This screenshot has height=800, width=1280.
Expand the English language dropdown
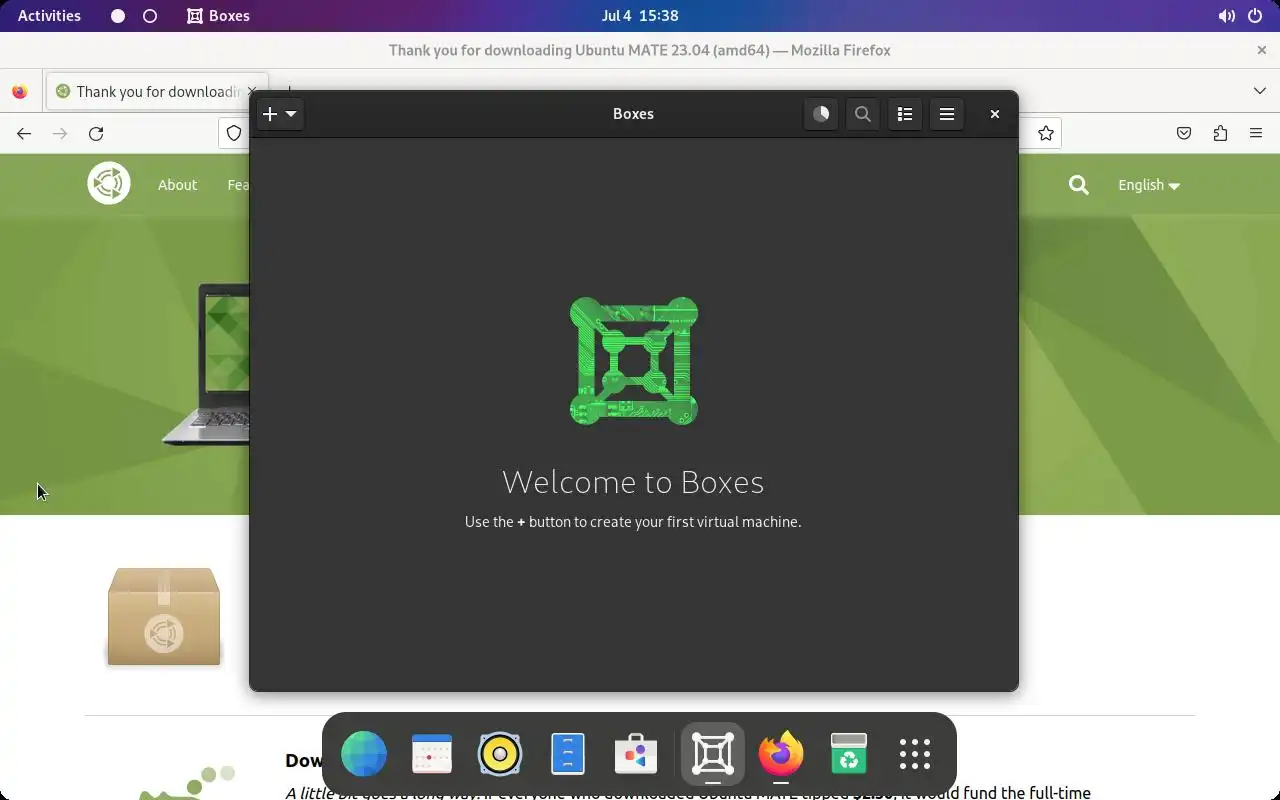click(1149, 185)
